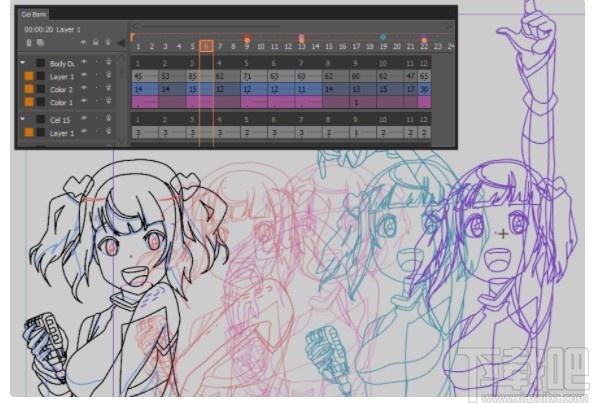This screenshot has height=403, width=592.
Task: Select frame 13 on the timeline ruler
Action: click(x=301, y=46)
